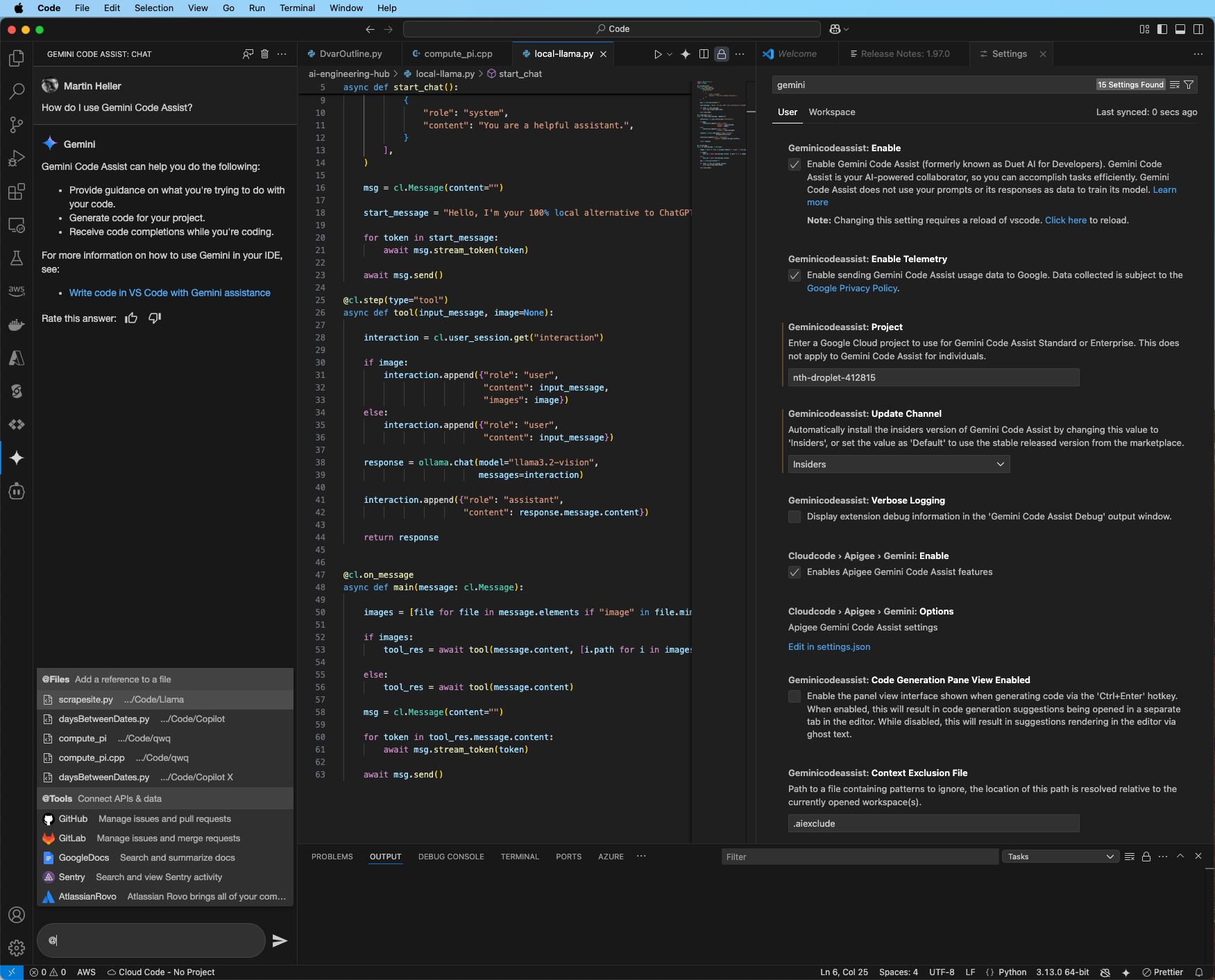The width and height of the screenshot is (1215, 980).
Task: Open the Update Channel dropdown set to Insiders
Action: point(898,464)
